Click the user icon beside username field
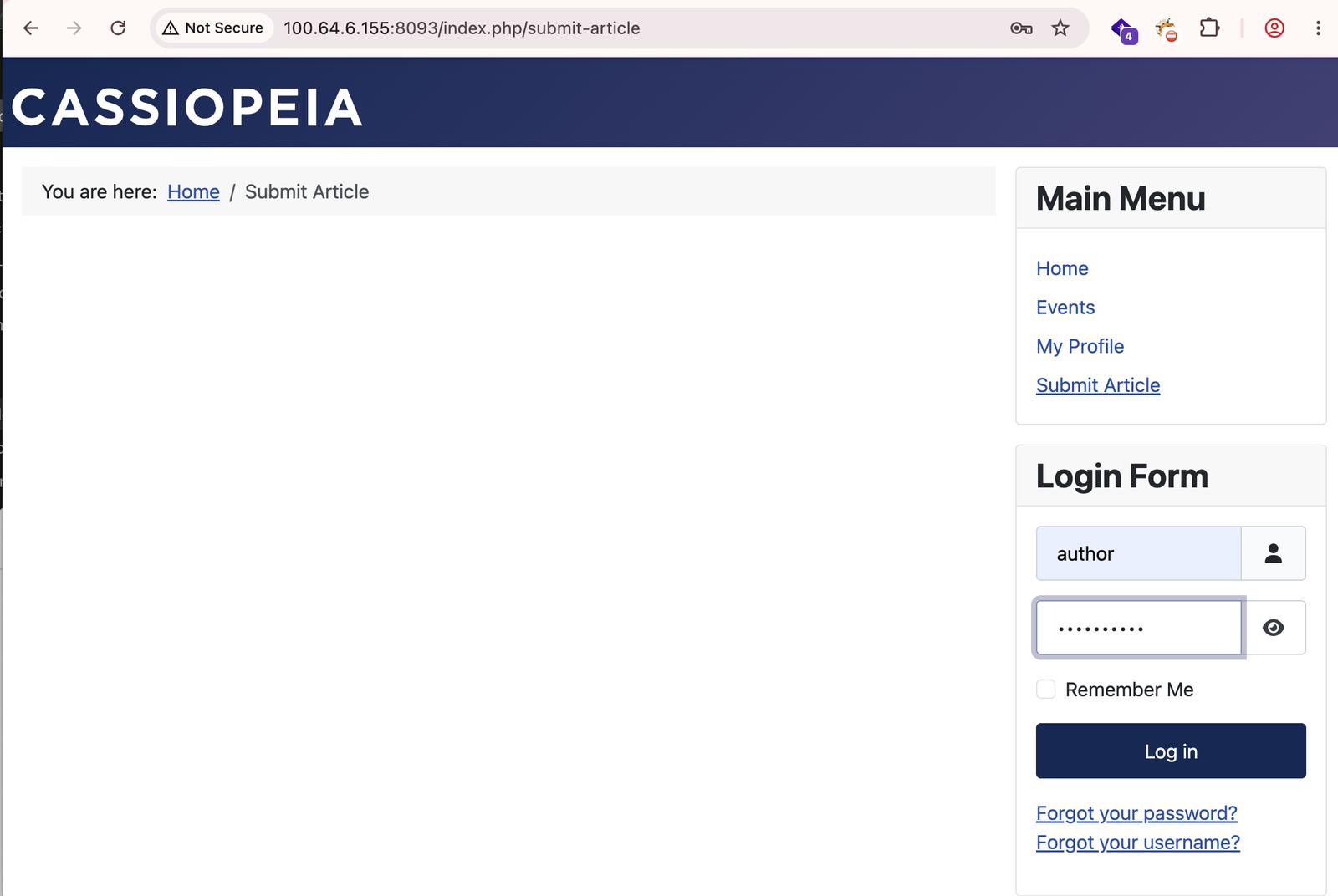This screenshot has width=1338, height=896. tap(1273, 553)
